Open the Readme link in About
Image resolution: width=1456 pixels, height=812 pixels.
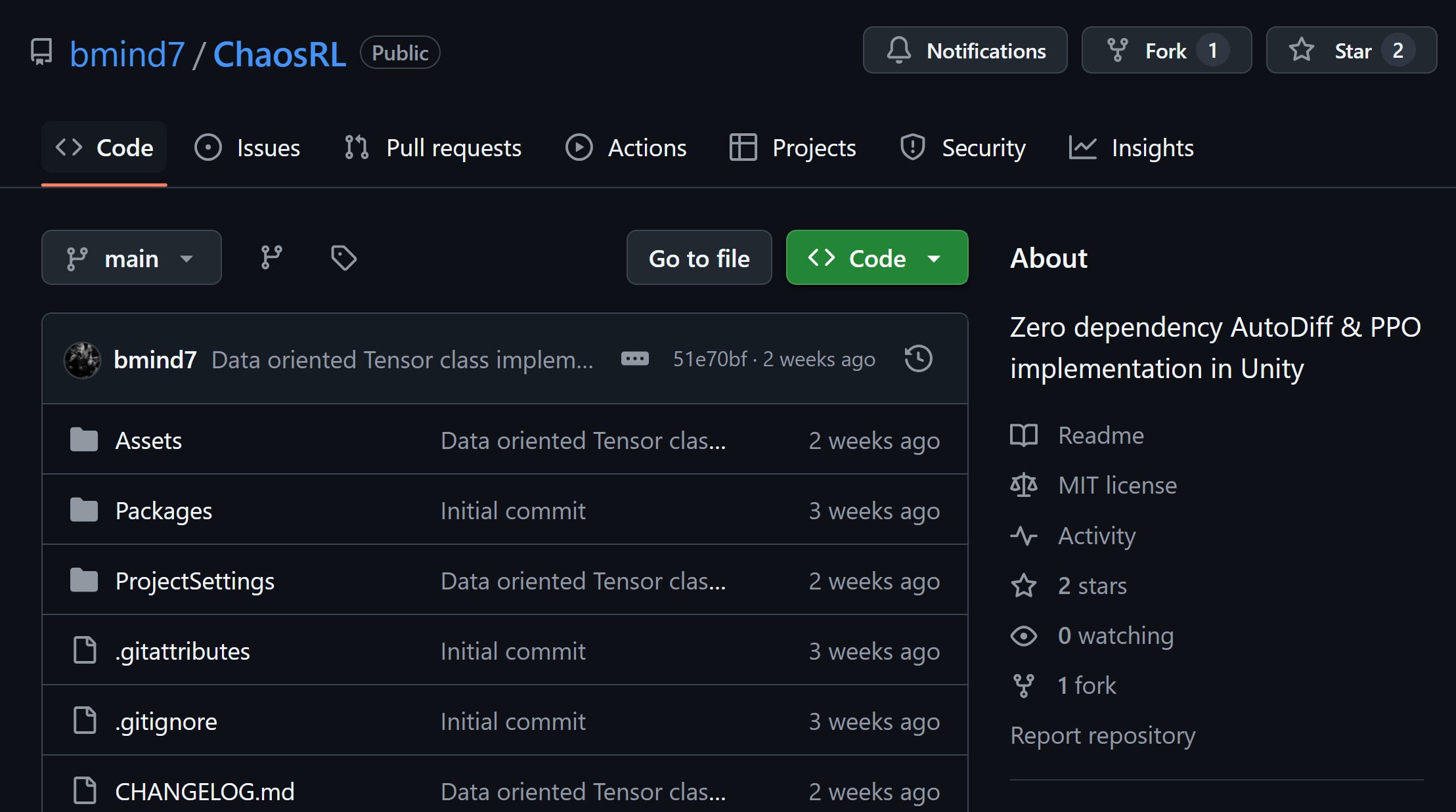coord(1101,435)
